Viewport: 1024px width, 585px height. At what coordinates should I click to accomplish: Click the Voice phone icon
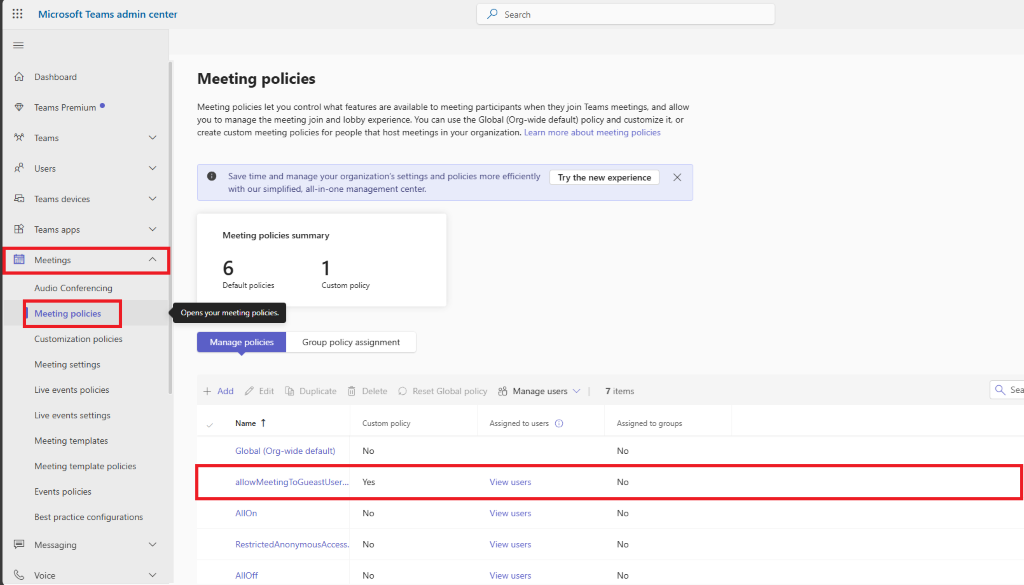pyautogui.click(x=19, y=575)
